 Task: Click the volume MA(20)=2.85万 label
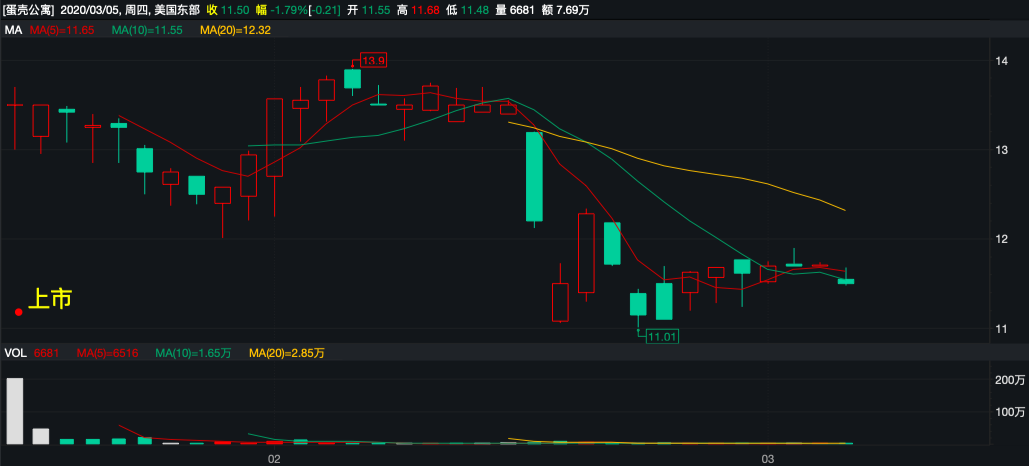click(286, 353)
